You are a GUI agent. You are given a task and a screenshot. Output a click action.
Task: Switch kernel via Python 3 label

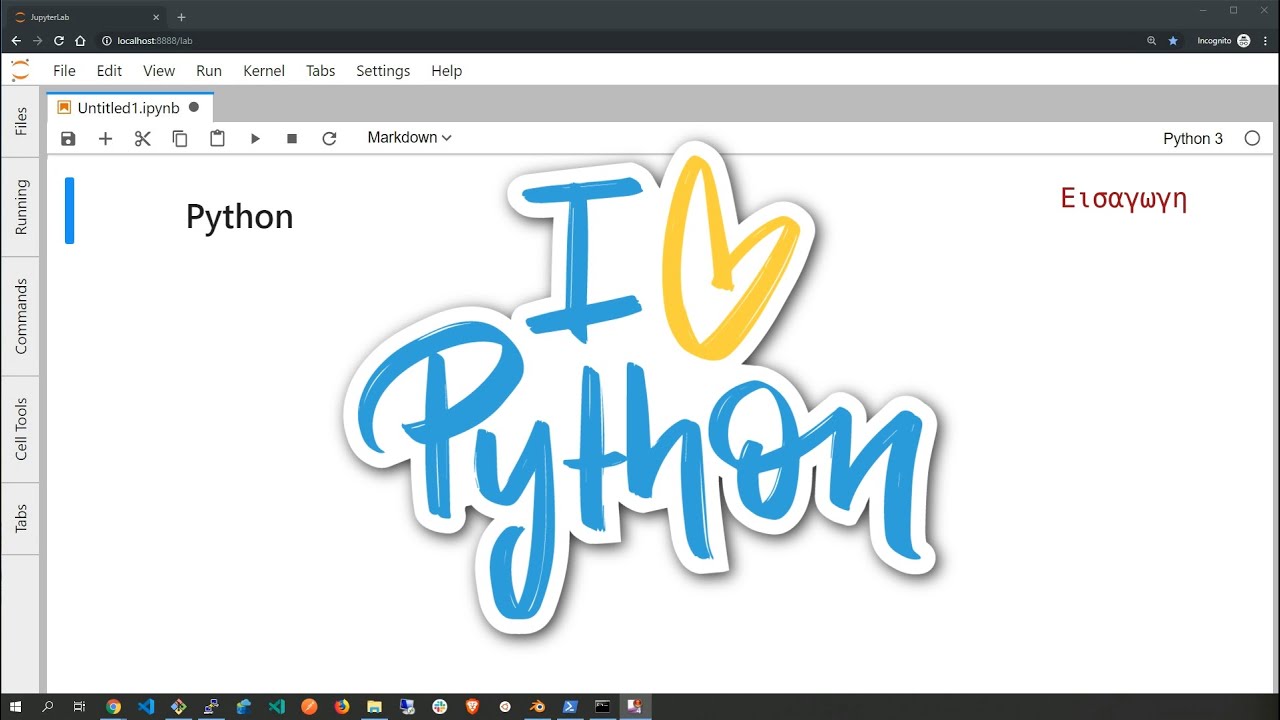[1193, 139]
